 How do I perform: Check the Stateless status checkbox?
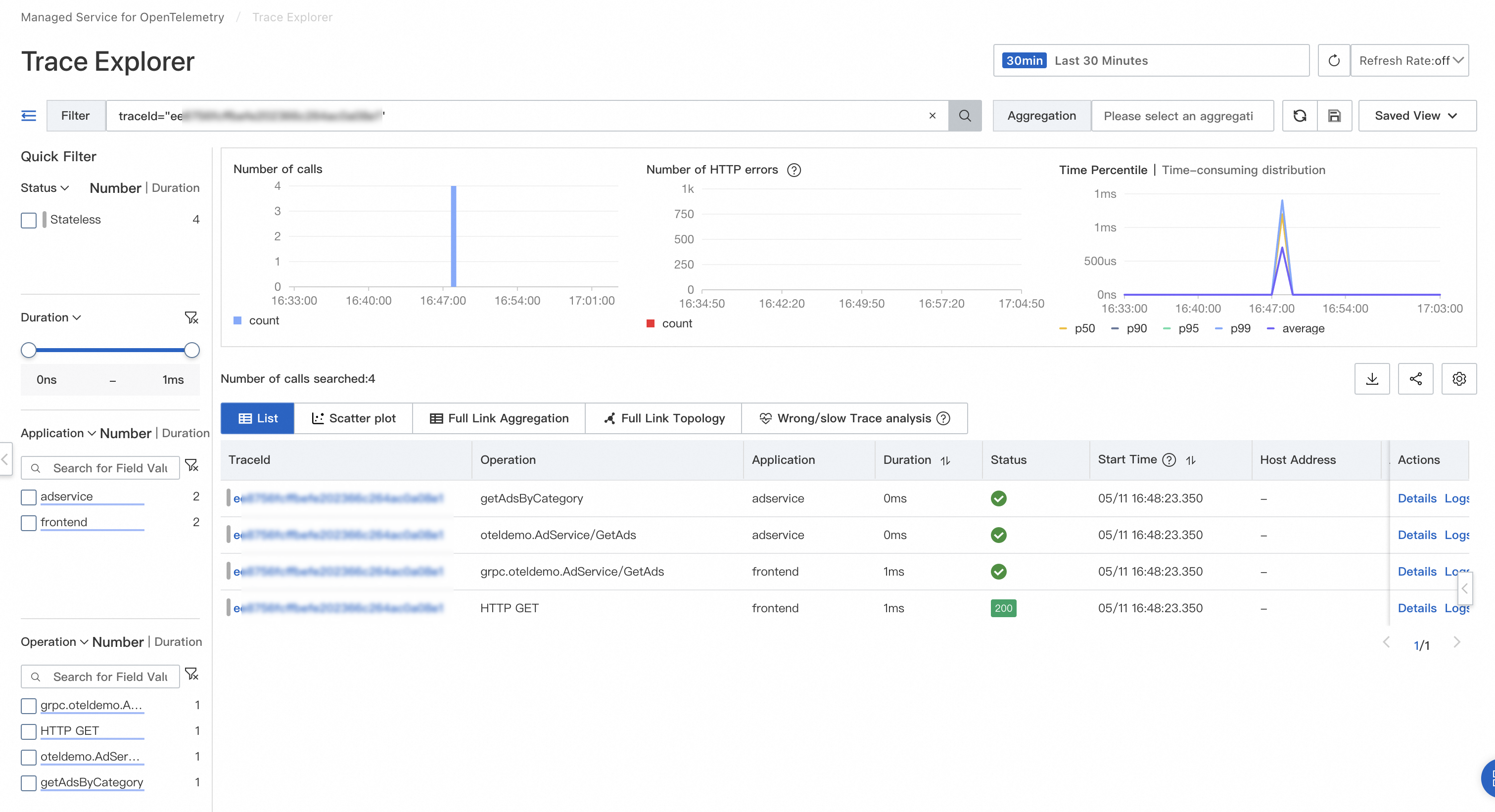point(28,220)
